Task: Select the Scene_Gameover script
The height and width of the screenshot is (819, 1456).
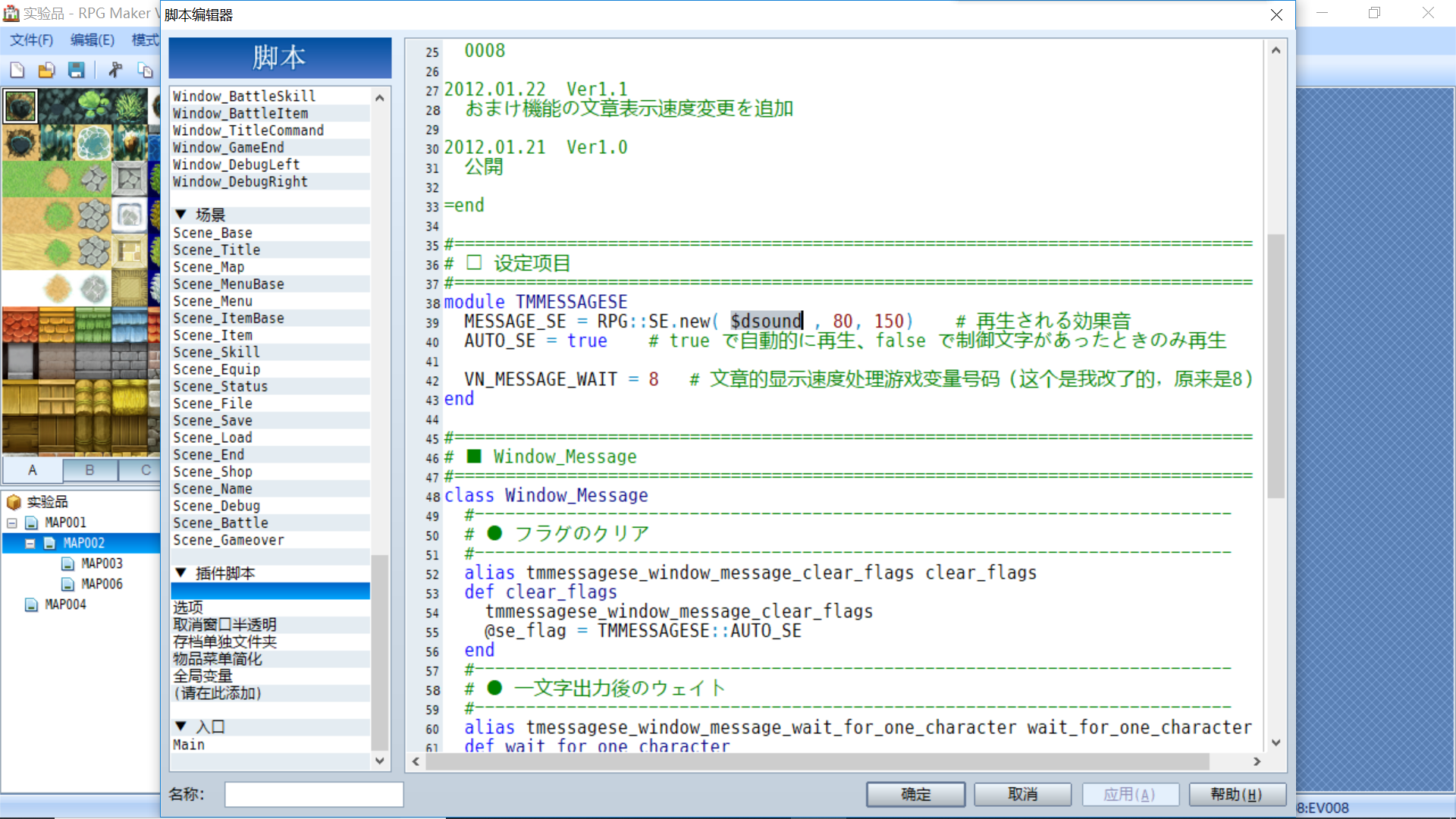Action: tap(271, 540)
